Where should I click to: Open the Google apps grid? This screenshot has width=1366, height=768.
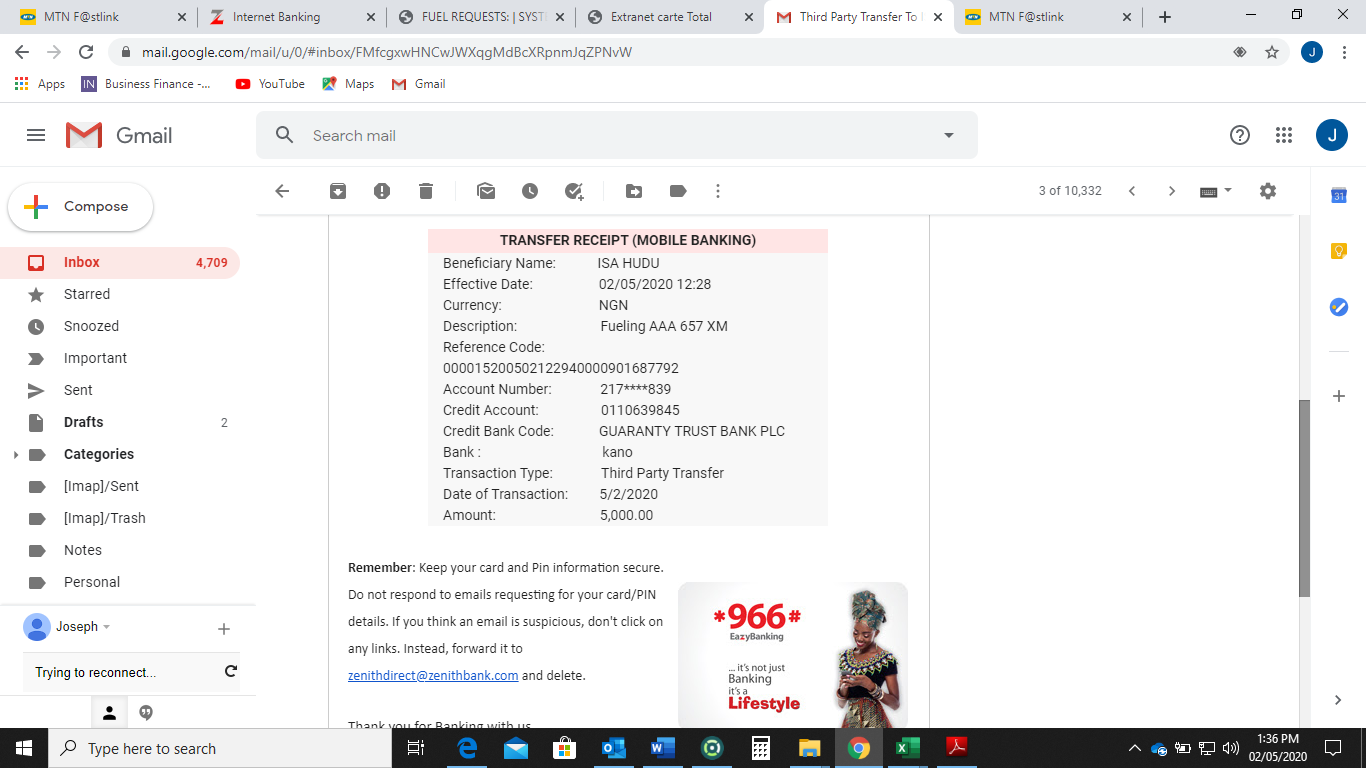point(1284,135)
